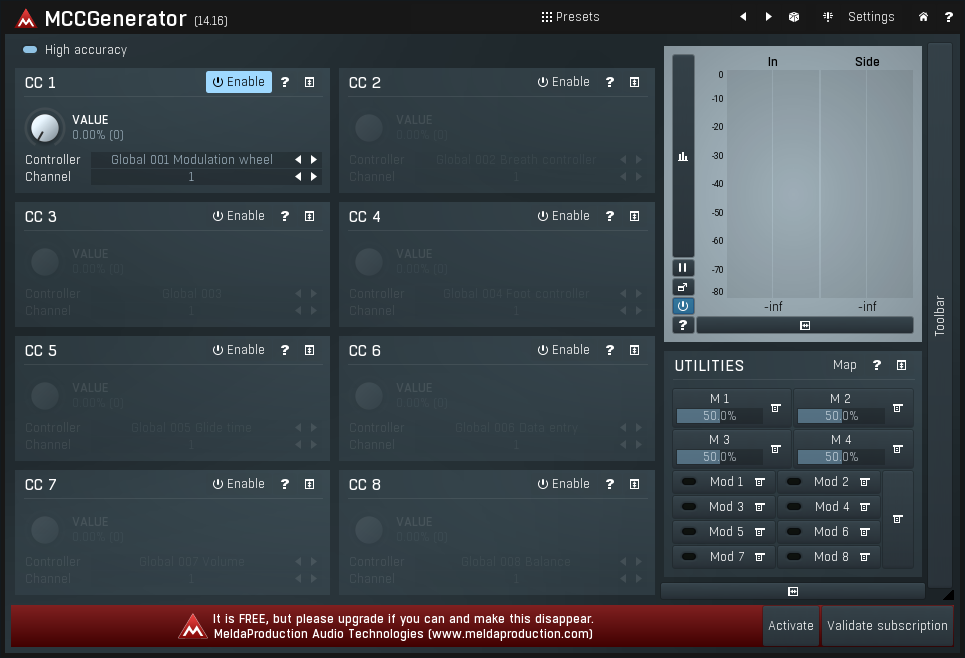Screen dimensions: 965x658
Task: Open the help icon for CC 1
Action: [285, 82]
